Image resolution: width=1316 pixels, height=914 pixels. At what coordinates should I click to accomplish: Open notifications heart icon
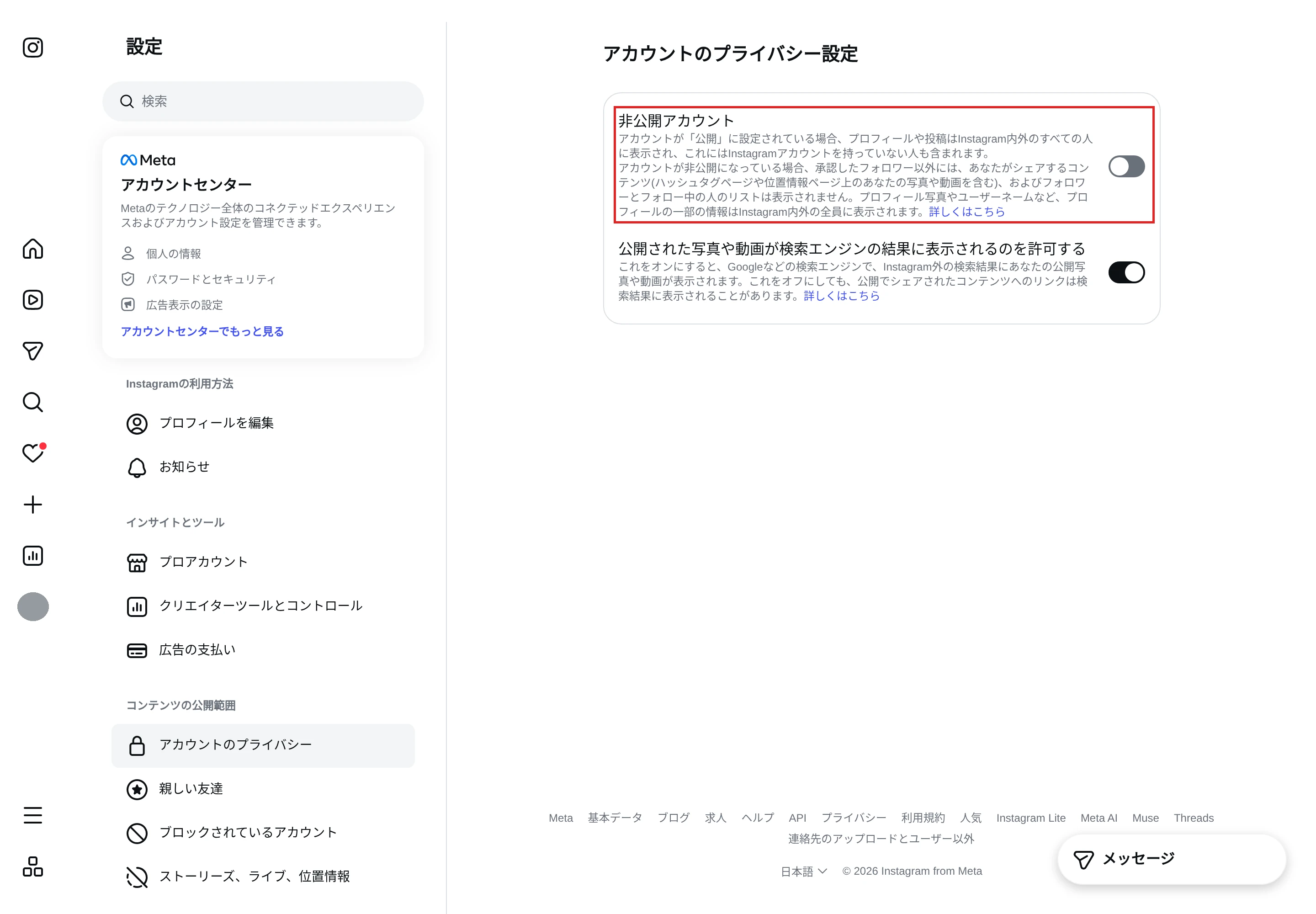tap(32, 453)
